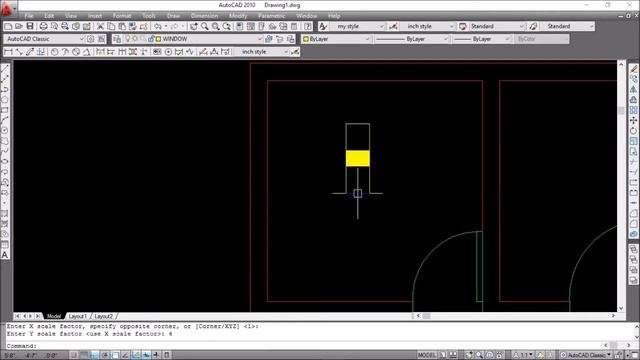Screen dimensions: 640x360
Task: Click the Workspace Settings gear icon
Action: (x=90, y=39)
